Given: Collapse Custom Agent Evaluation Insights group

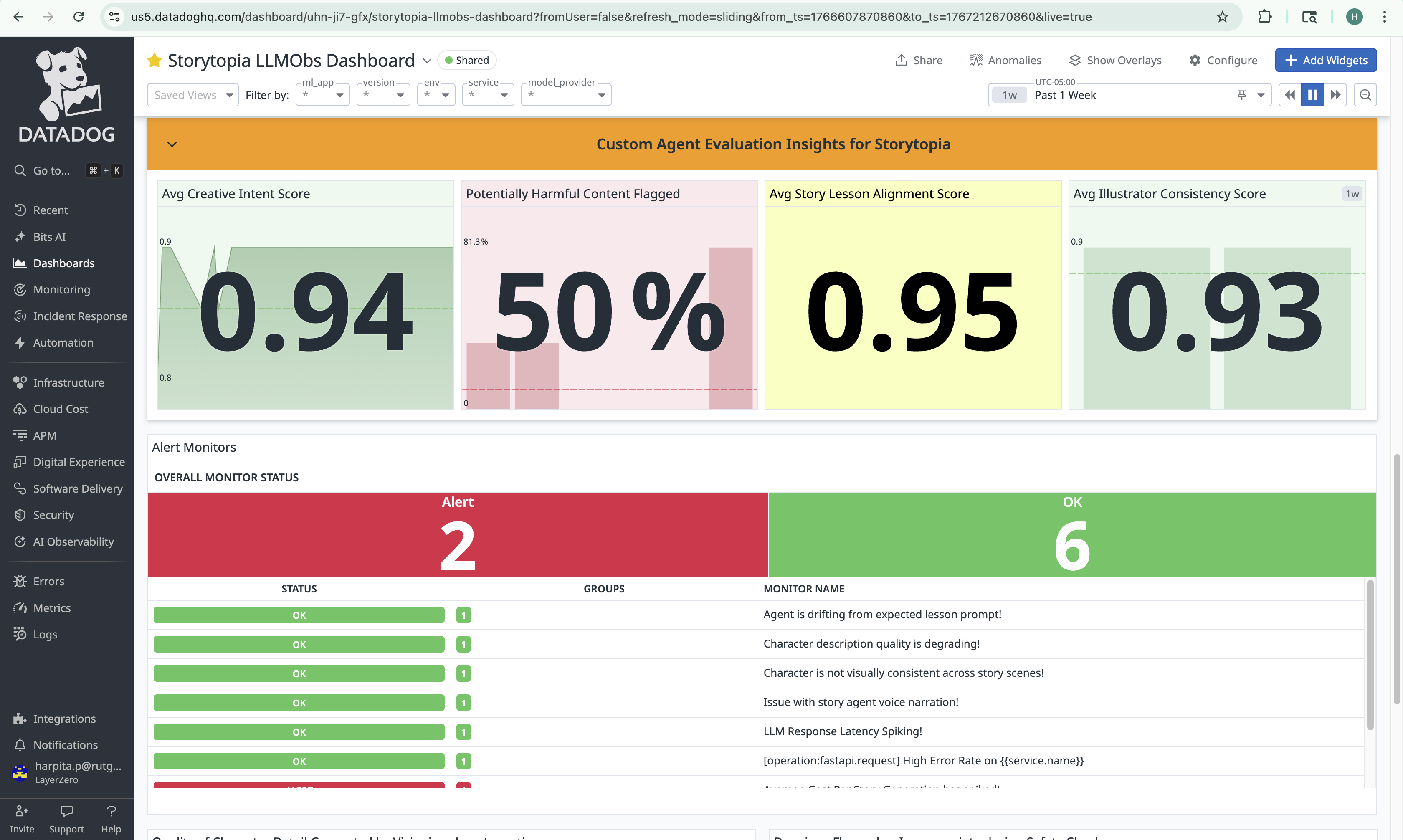Looking at the screenshot, I should click(172, 144).
